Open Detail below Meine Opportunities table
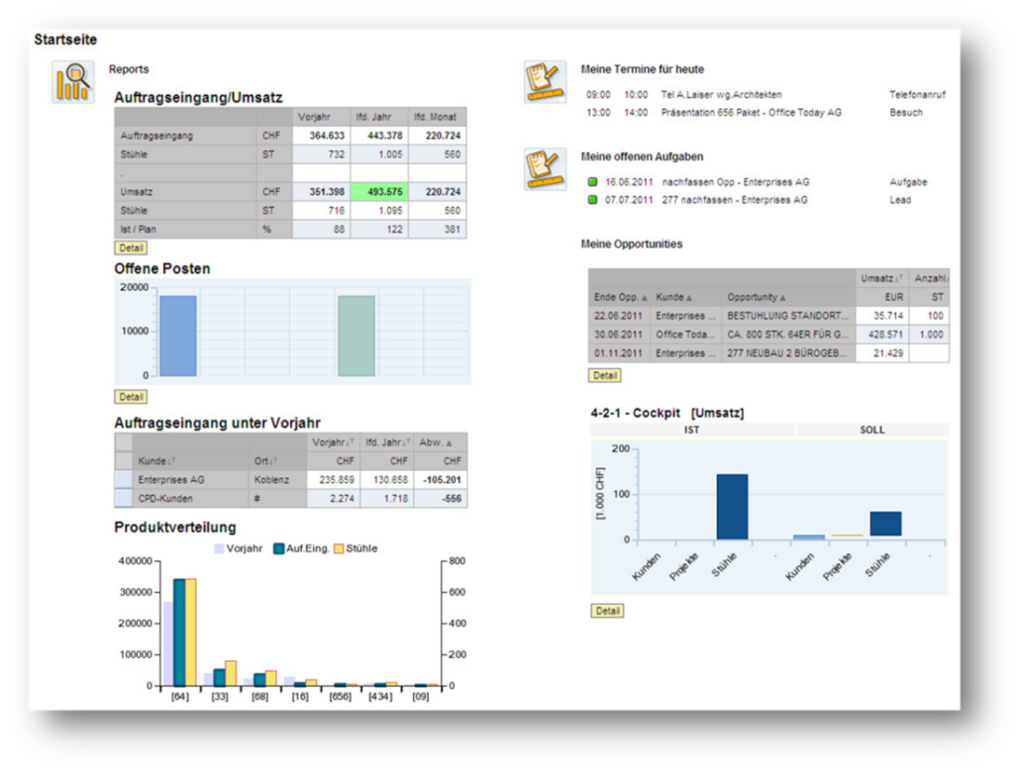This screenshot has height=770, width=1020. (x=605, y=375)
